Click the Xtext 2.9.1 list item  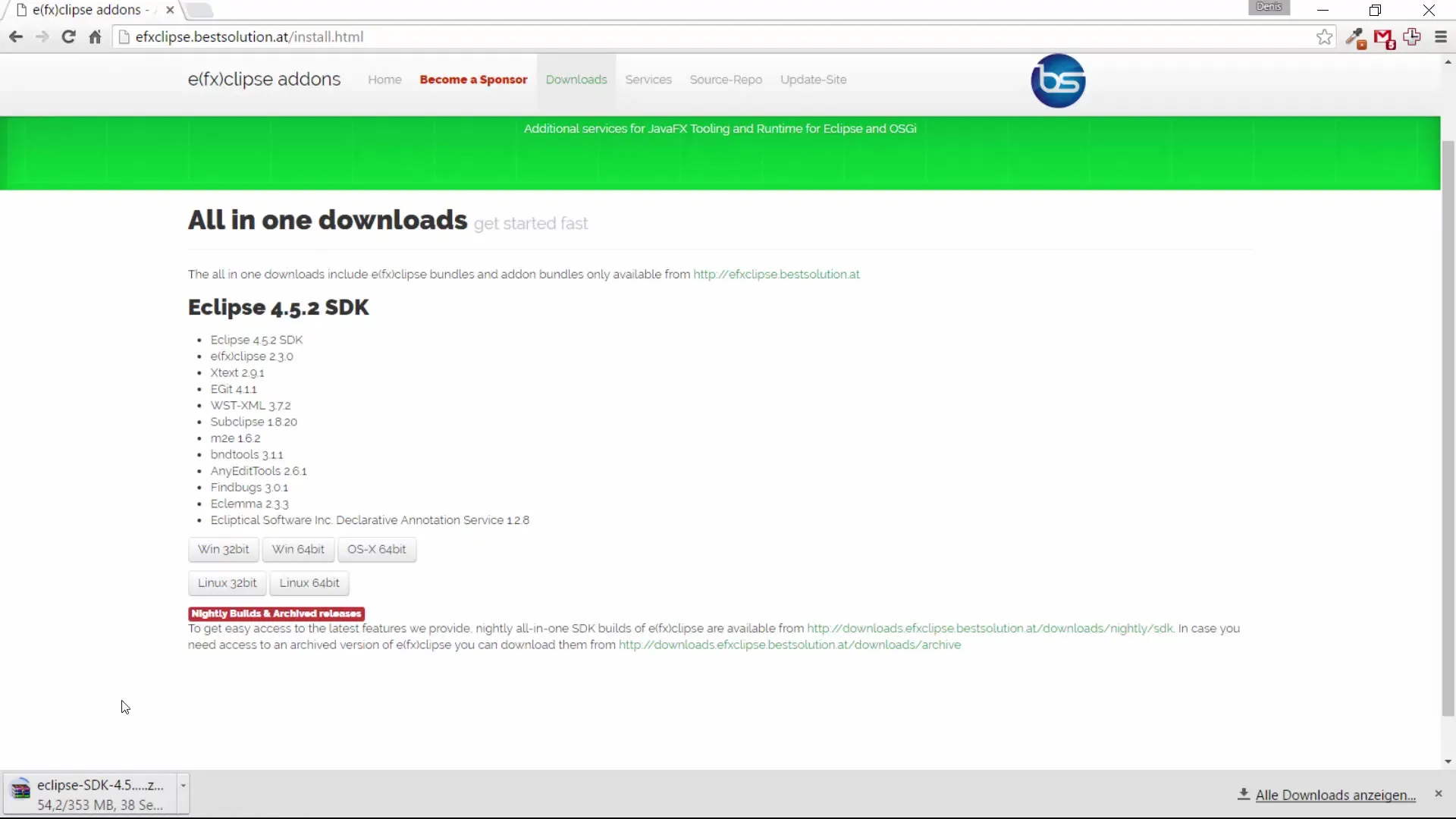(237, 373)
